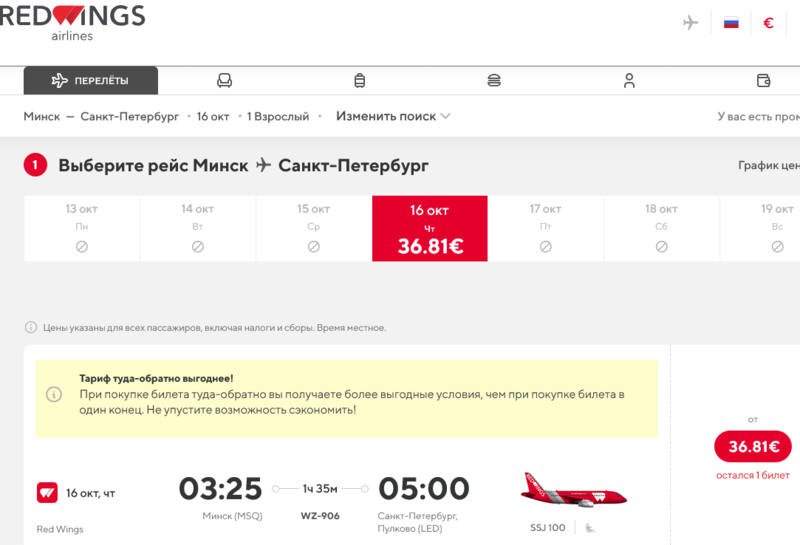Click the seat legroom icon near SSJ 100

pos(590,527)
